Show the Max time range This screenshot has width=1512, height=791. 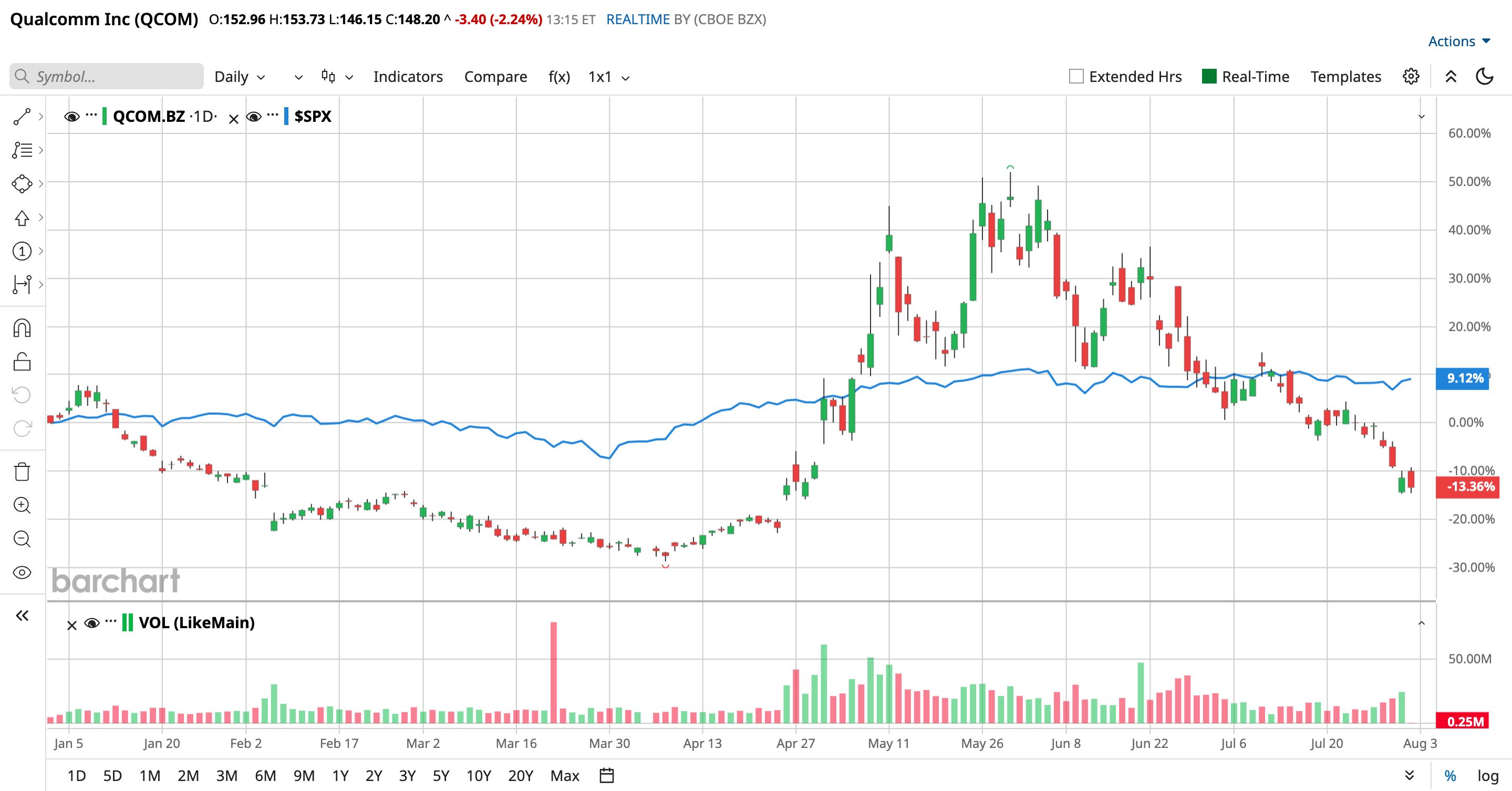click(565, 776)
